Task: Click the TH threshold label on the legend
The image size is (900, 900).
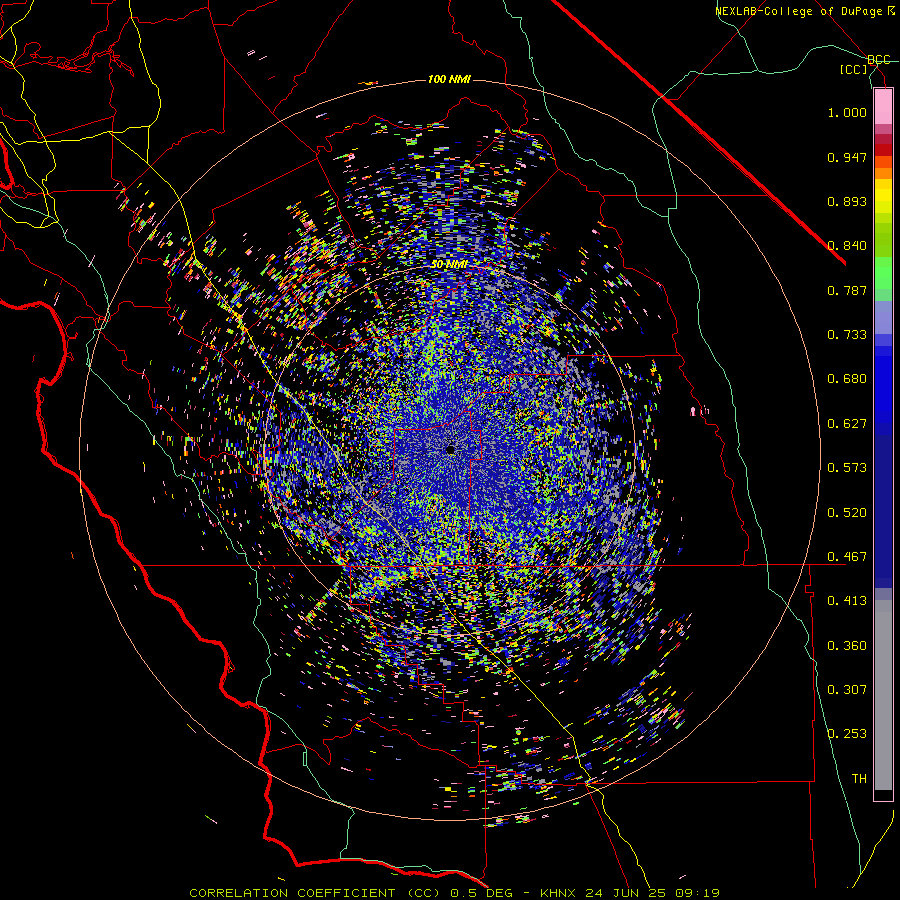Action: (x=859, y=779)
